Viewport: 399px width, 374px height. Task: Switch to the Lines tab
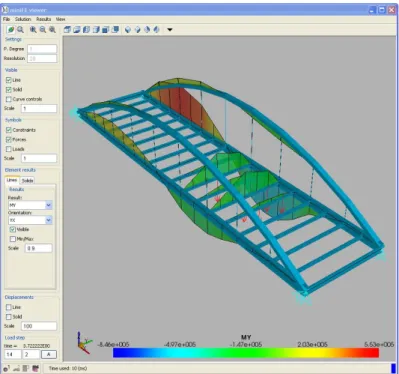[12, 180]
